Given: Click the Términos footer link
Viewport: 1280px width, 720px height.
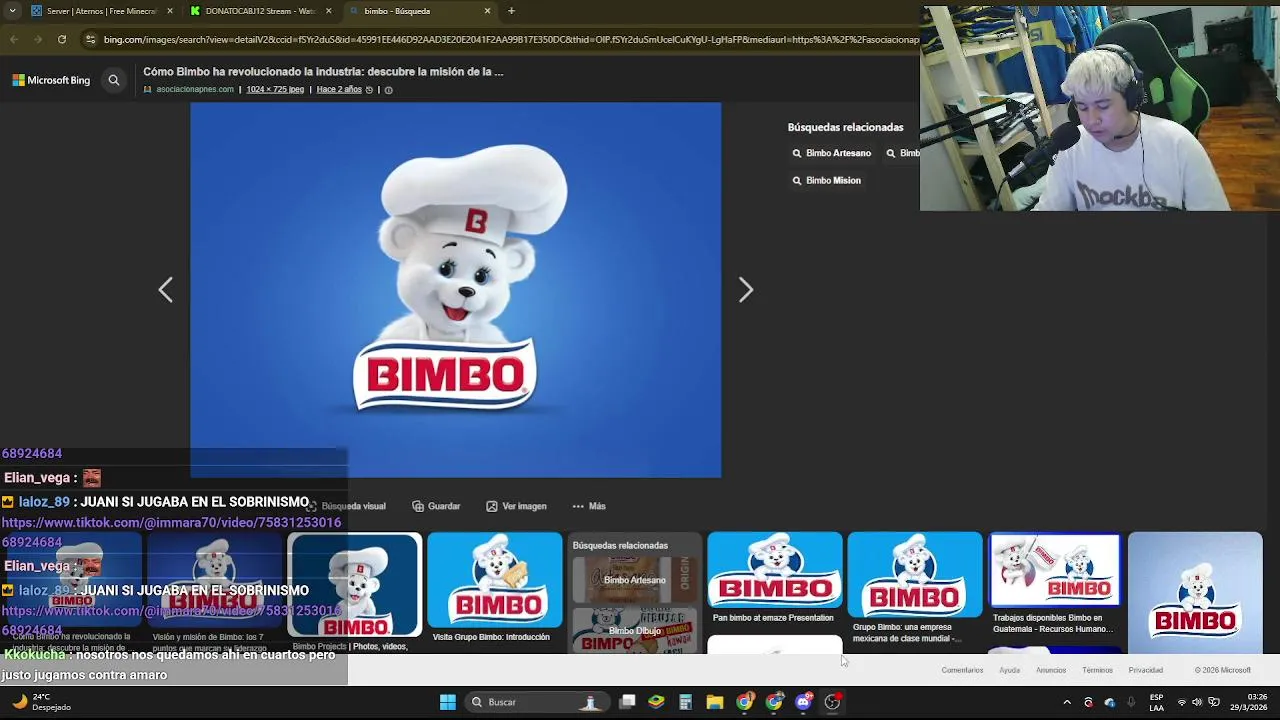Looking at the screenshot, I should [x=1097, y=670].
